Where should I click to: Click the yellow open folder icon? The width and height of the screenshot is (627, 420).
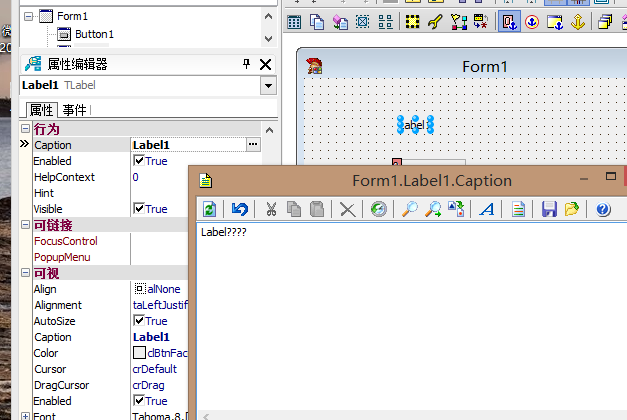pos(571,209)
